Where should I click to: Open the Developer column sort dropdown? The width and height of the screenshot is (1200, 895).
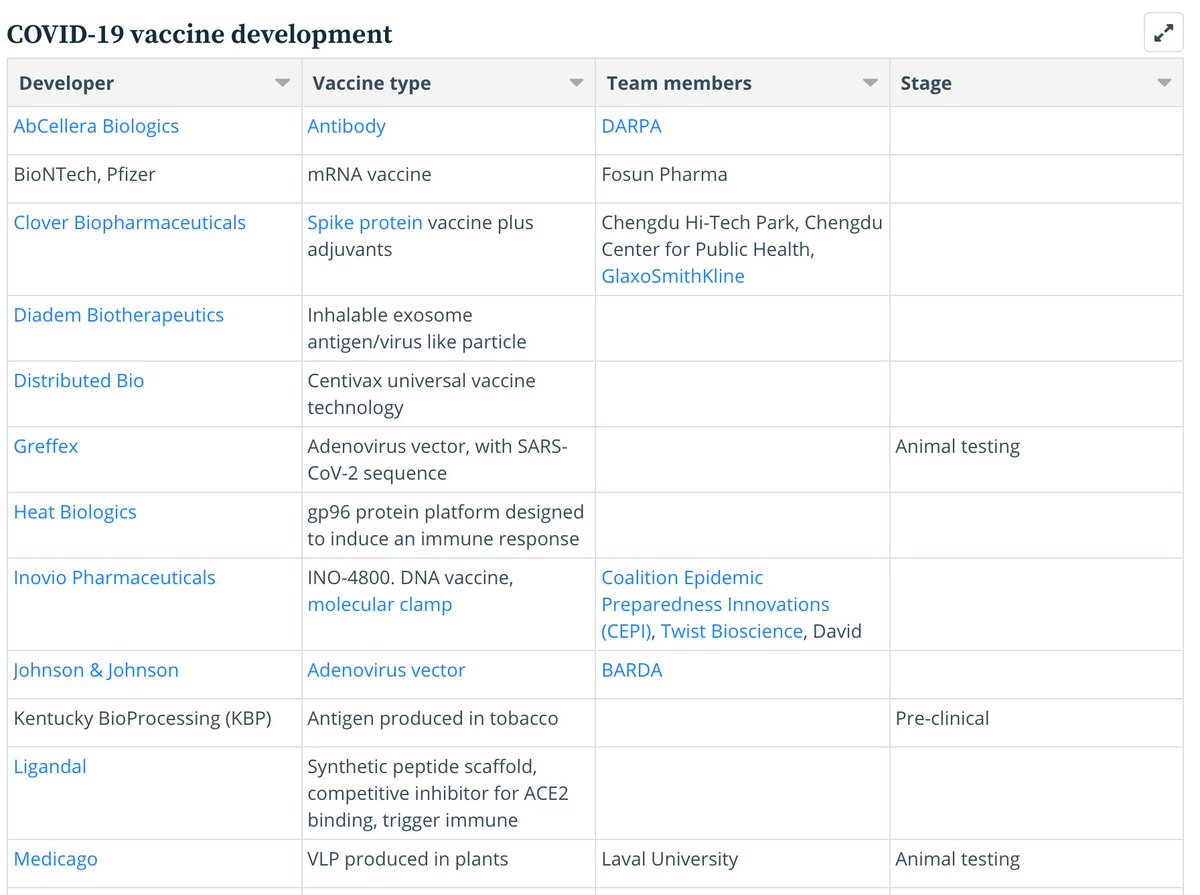[x=283, y=83]
